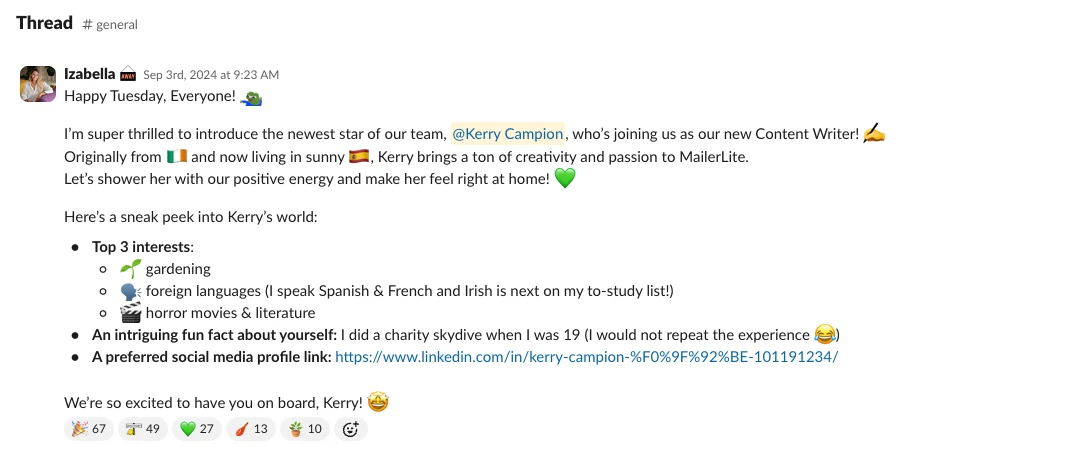1074x454 pixels.
Task: Click the clapperboard emoji next to horror movies
Action: click(x=130, y=313)
